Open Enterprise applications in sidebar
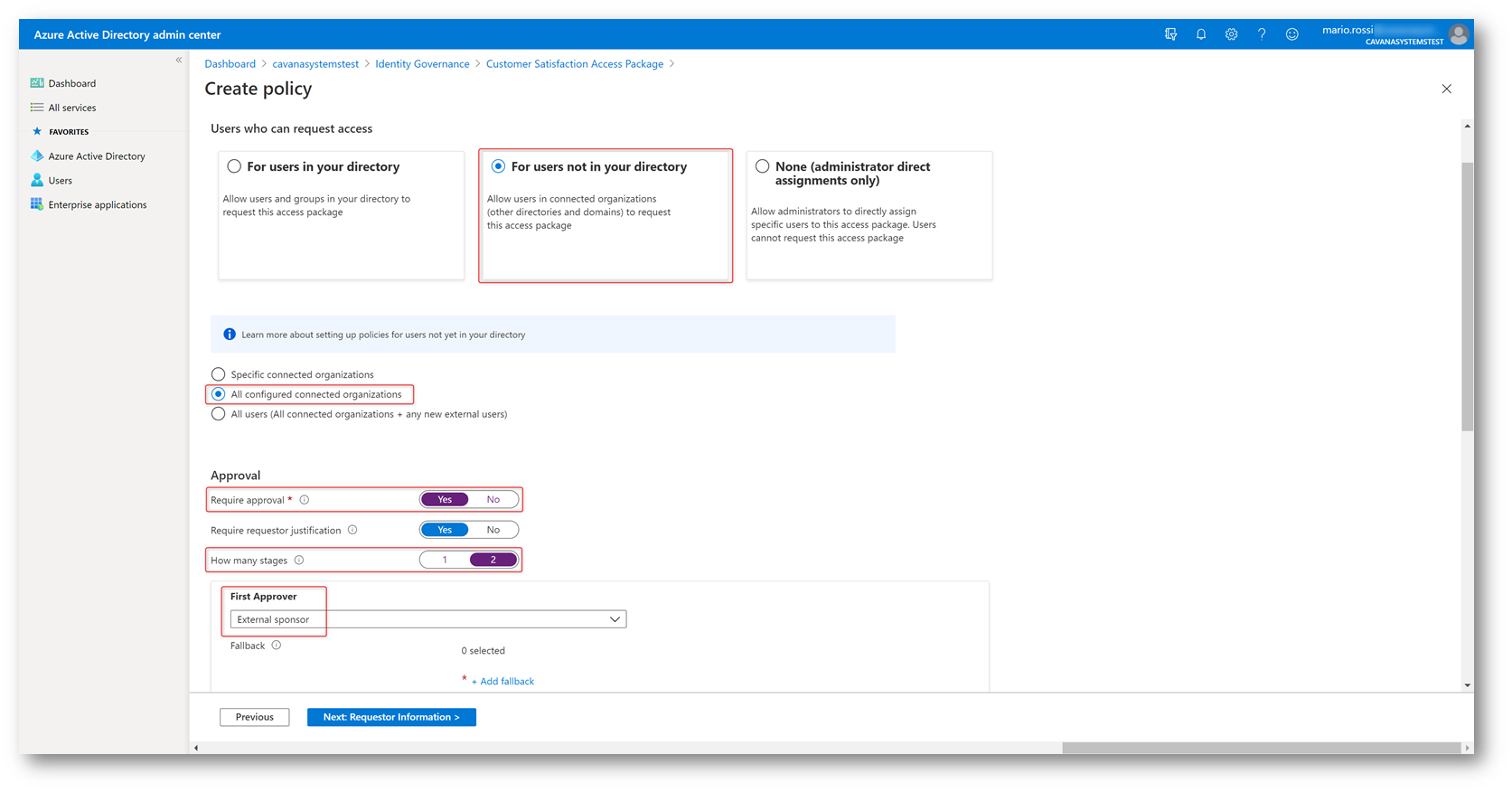This screenshot has height=792, width=1512. pos(98,205)
